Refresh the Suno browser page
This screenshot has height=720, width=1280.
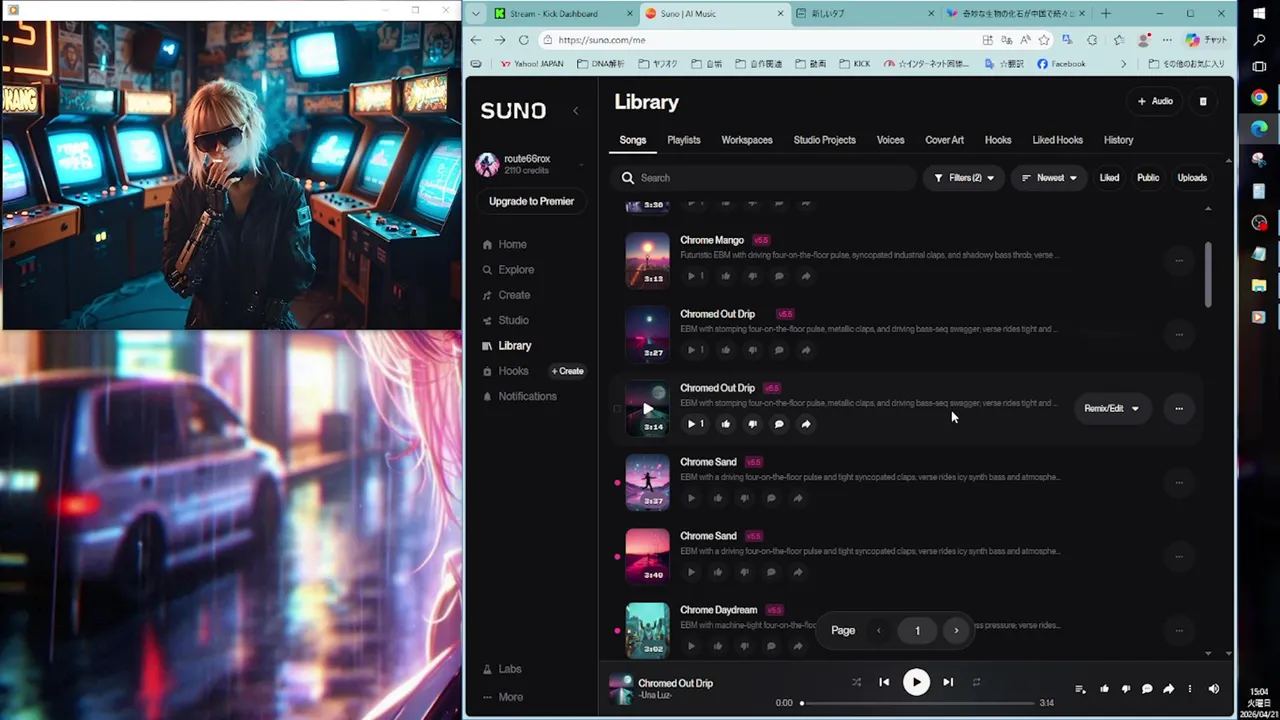coord(524,40)
